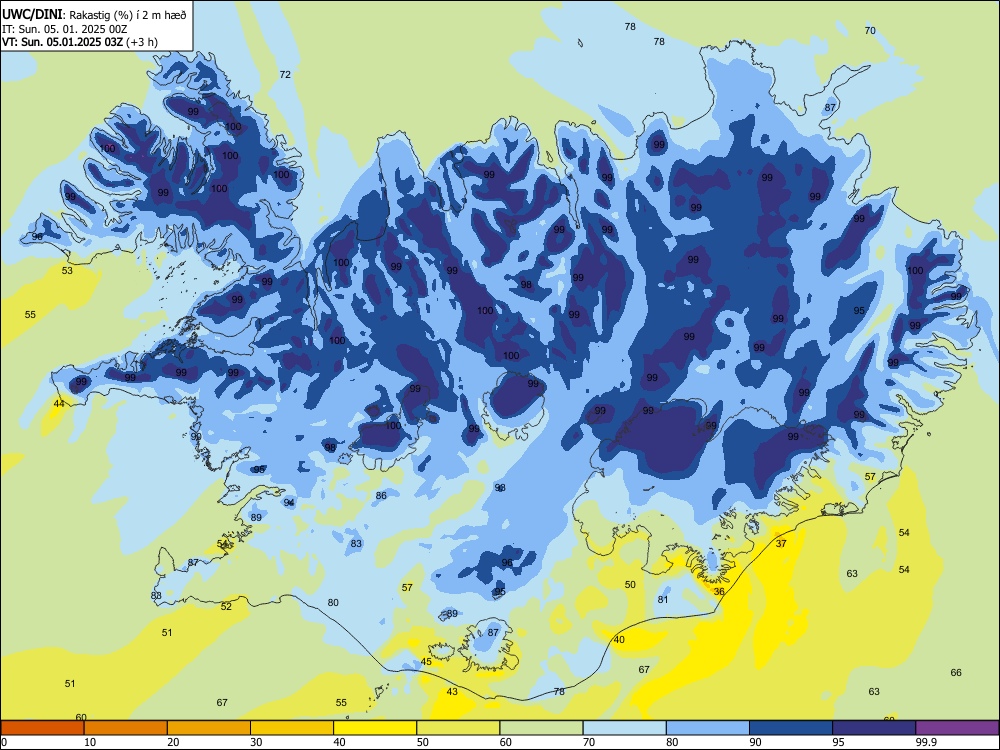Click the map value '94' off the west coast
The height and width of the screenshot is (750, 1000).
[x=289, y=503]
